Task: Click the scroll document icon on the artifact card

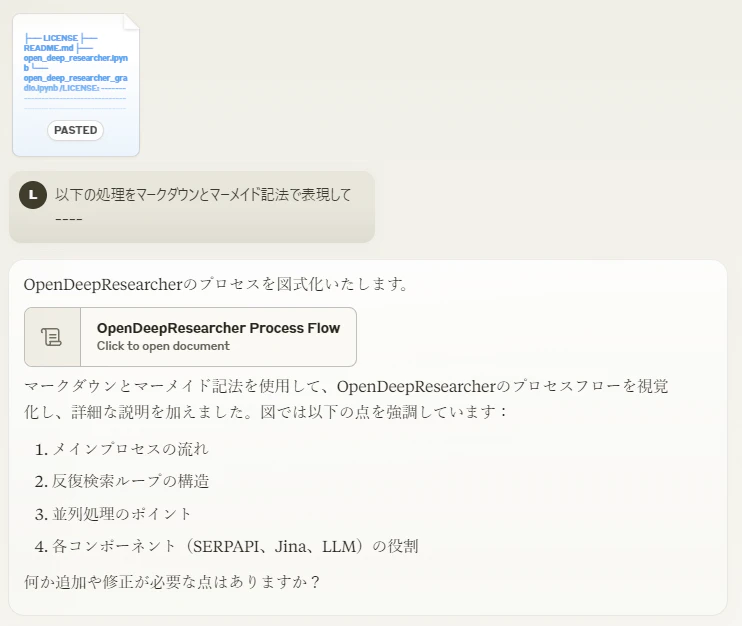Action: click(52, 337)
